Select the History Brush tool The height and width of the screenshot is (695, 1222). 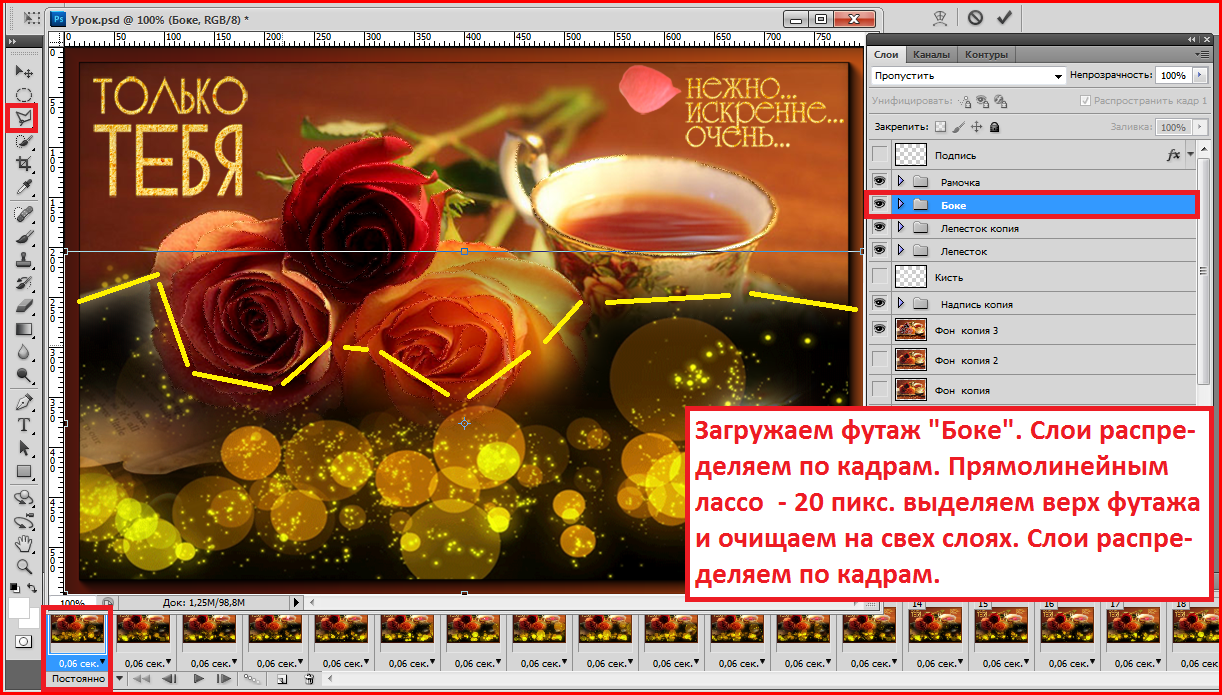[24, 283]
